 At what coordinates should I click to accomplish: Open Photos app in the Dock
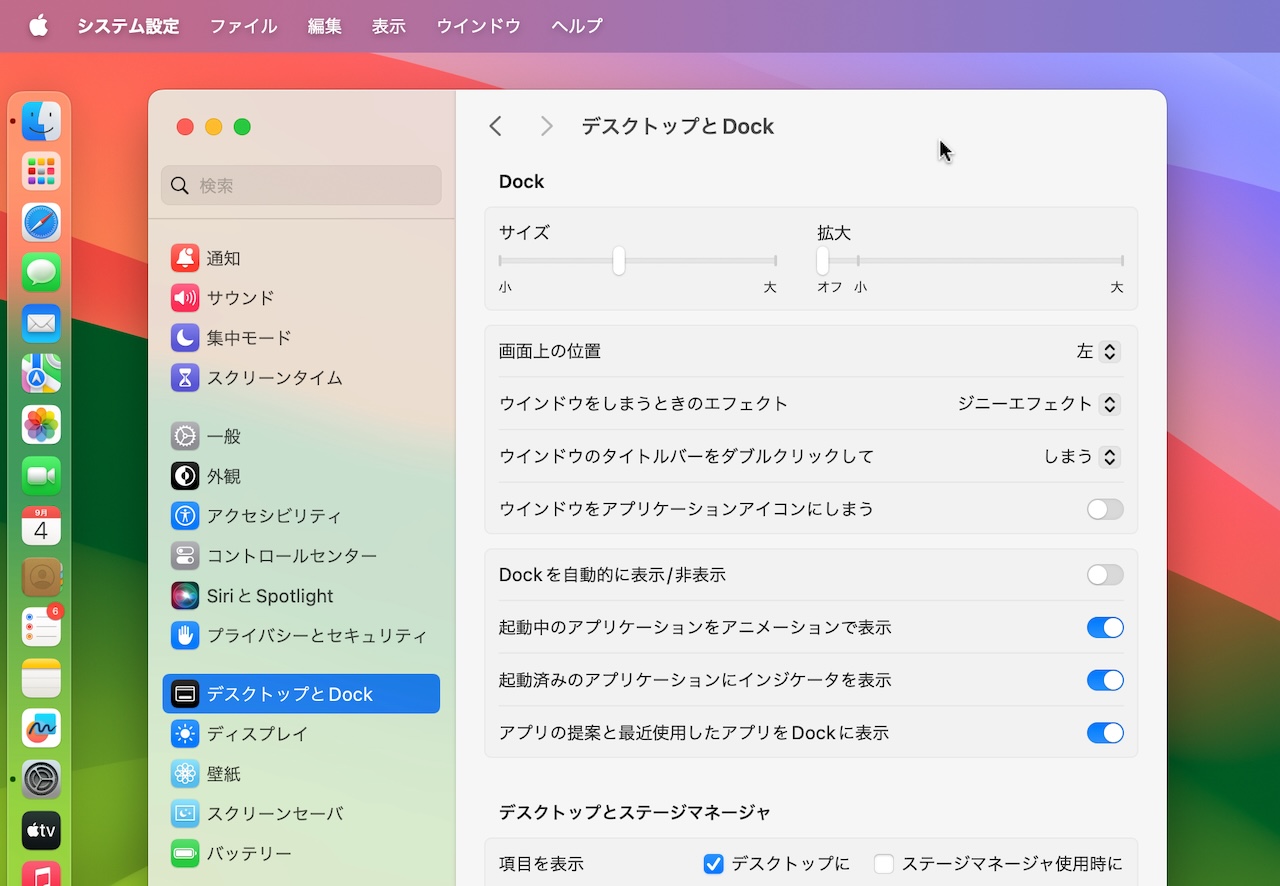41,425
